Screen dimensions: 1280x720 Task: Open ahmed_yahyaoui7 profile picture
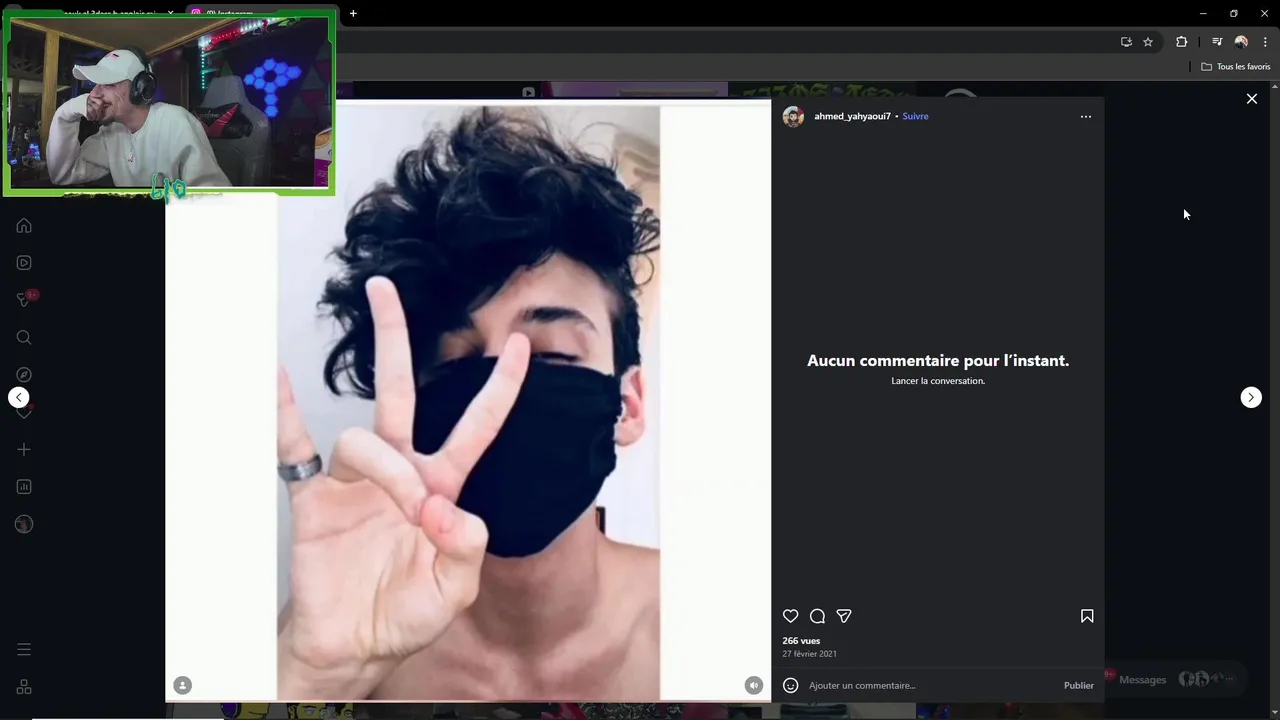[x=794, y=117]
